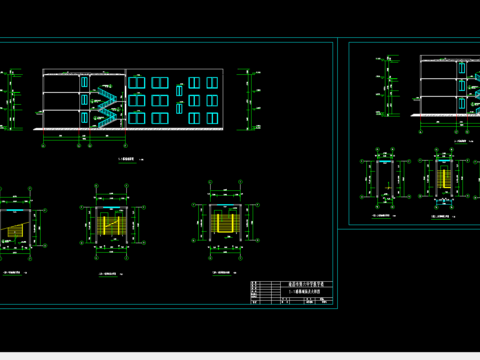480x360 pixels.
Task: Click the rightmost grid axis bubble below the large section
Action: [125, 146]
